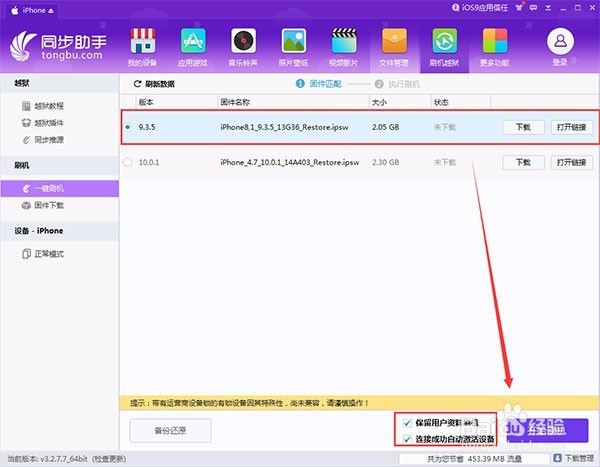
Task: Open the title bar dropdown menu arrow
Action: tap(548, 8)
